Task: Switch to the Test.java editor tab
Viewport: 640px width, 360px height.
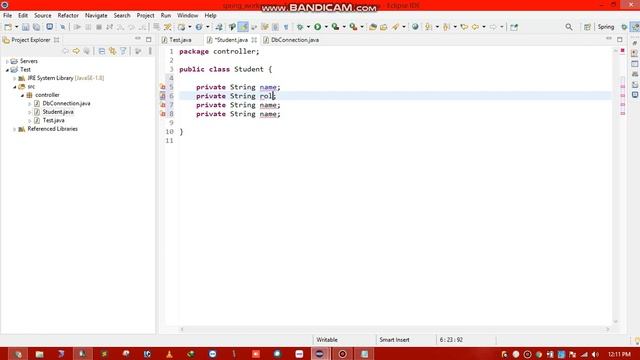Action: (177, 40)
